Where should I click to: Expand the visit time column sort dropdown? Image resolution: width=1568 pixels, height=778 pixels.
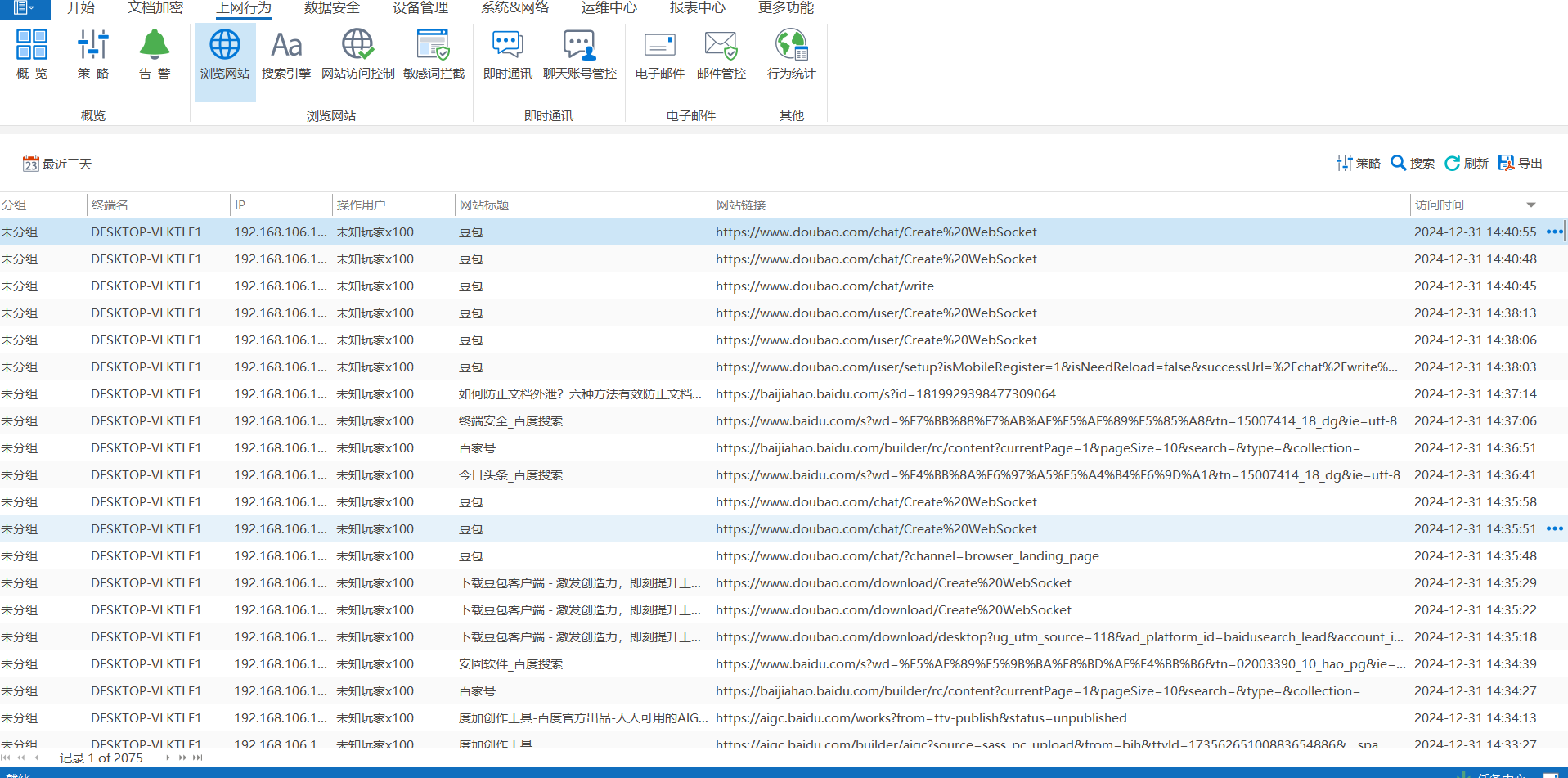1530,205
